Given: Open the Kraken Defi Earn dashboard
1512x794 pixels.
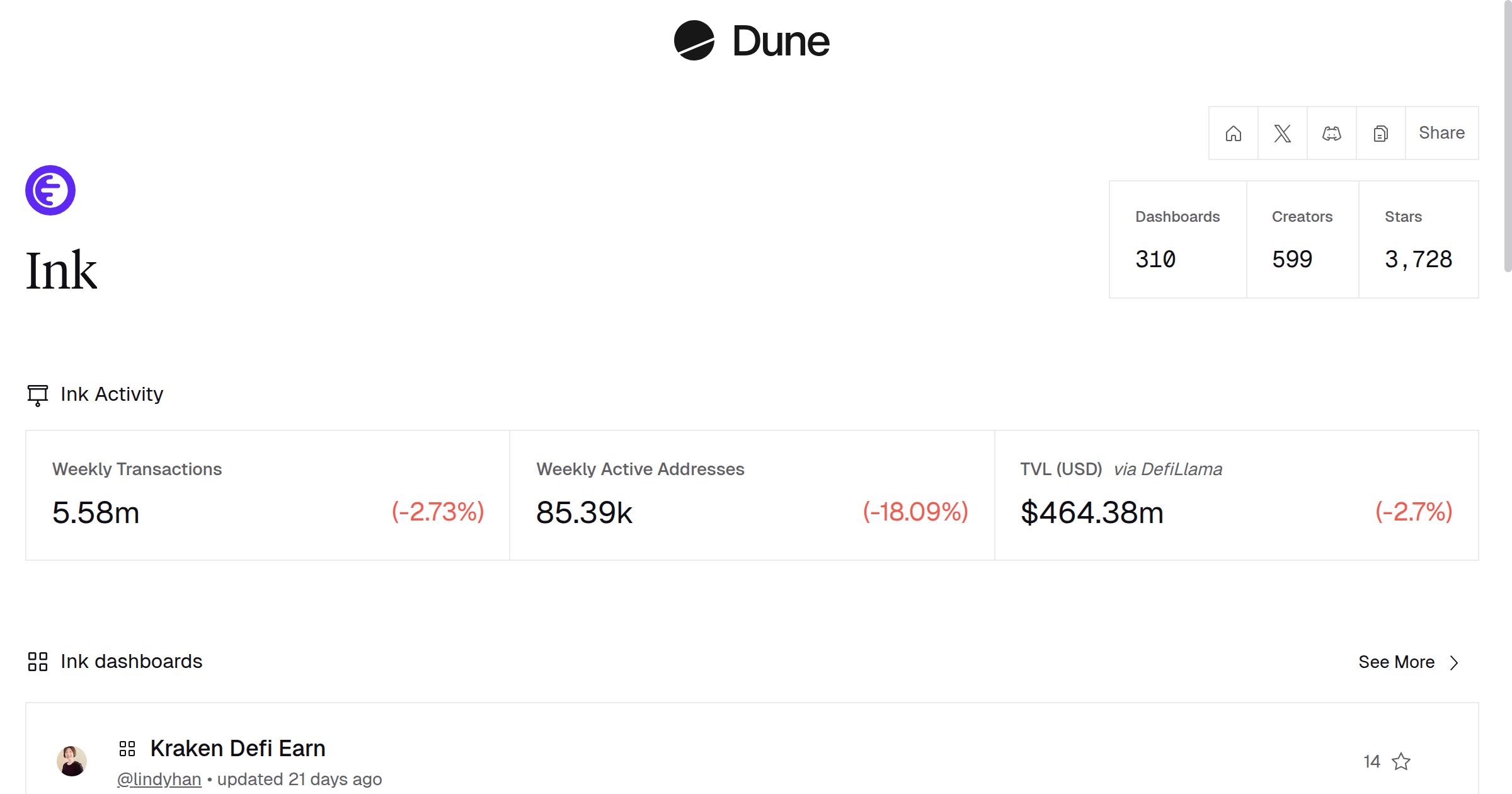Looking at the screenshot, I should (x=238, y=749).
